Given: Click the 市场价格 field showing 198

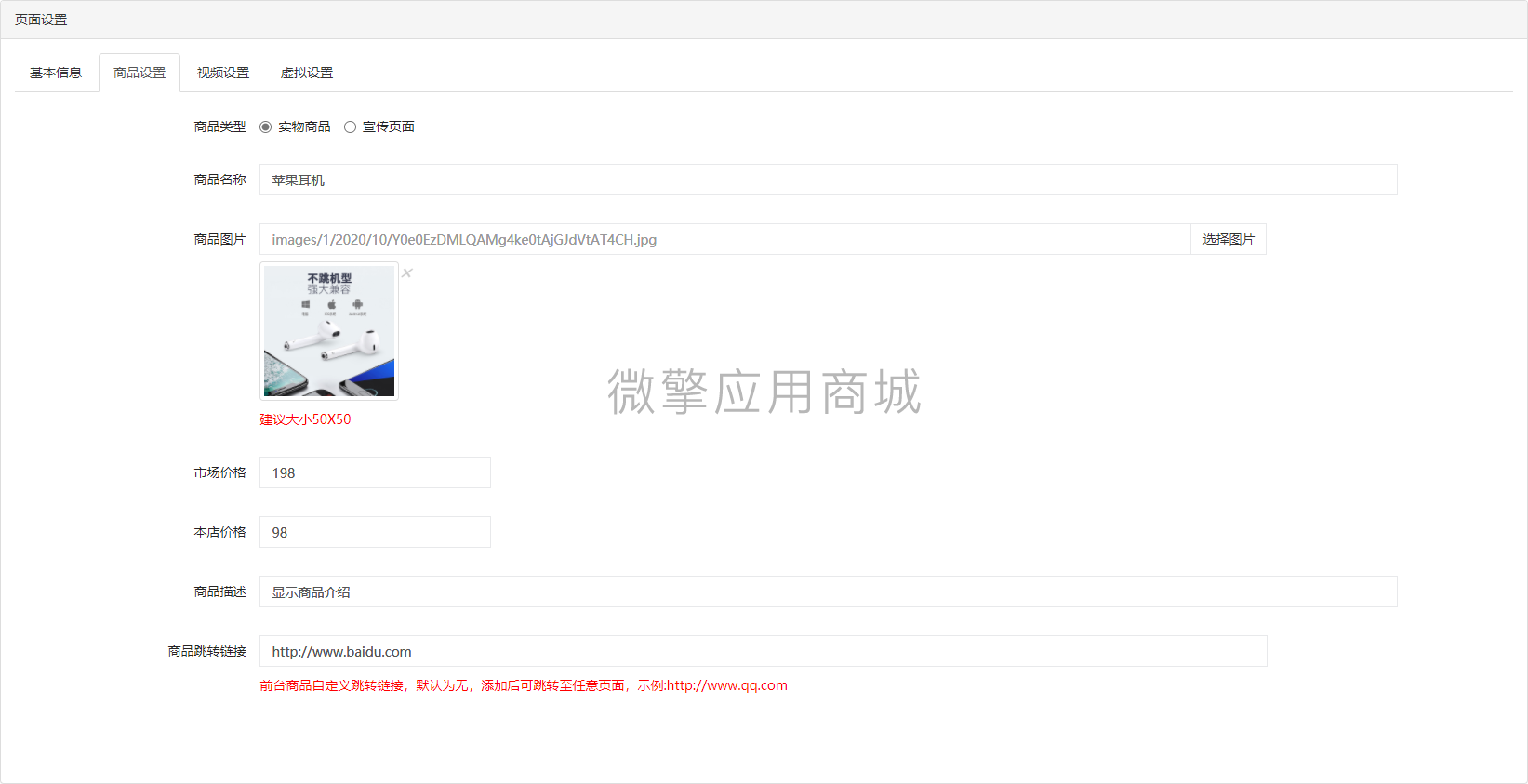Looking at the screenshot, I should coord(375,472).
